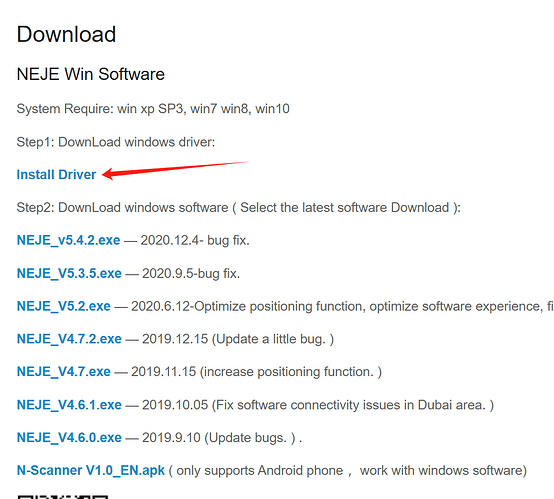Download NEJE_V4.6.0.exe

point(69,438)
